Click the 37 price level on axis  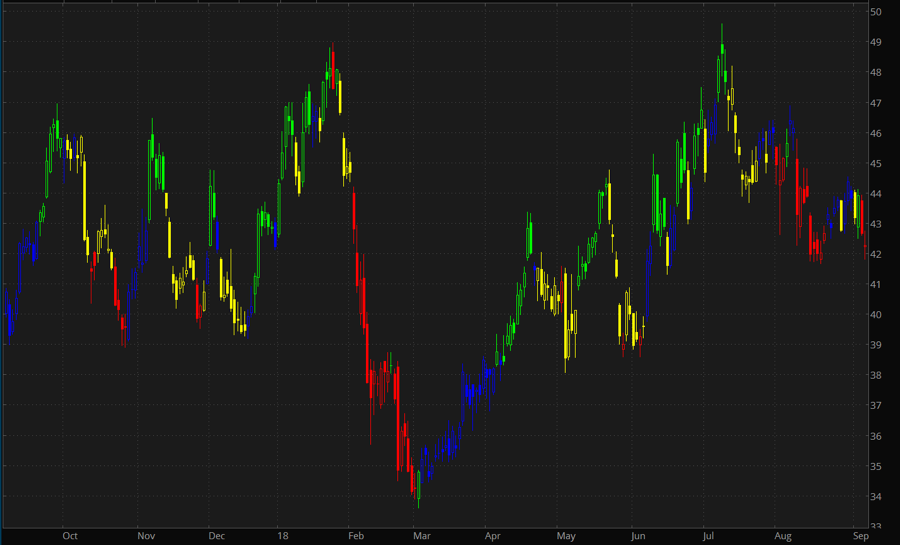875,406
